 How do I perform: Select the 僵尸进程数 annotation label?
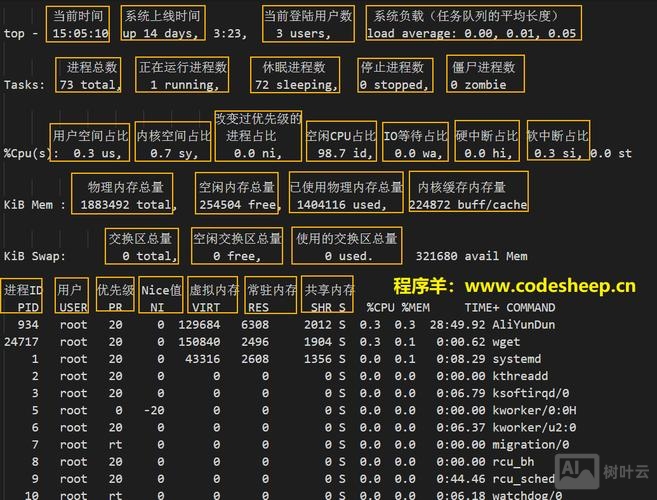click(x=484, y=67)
